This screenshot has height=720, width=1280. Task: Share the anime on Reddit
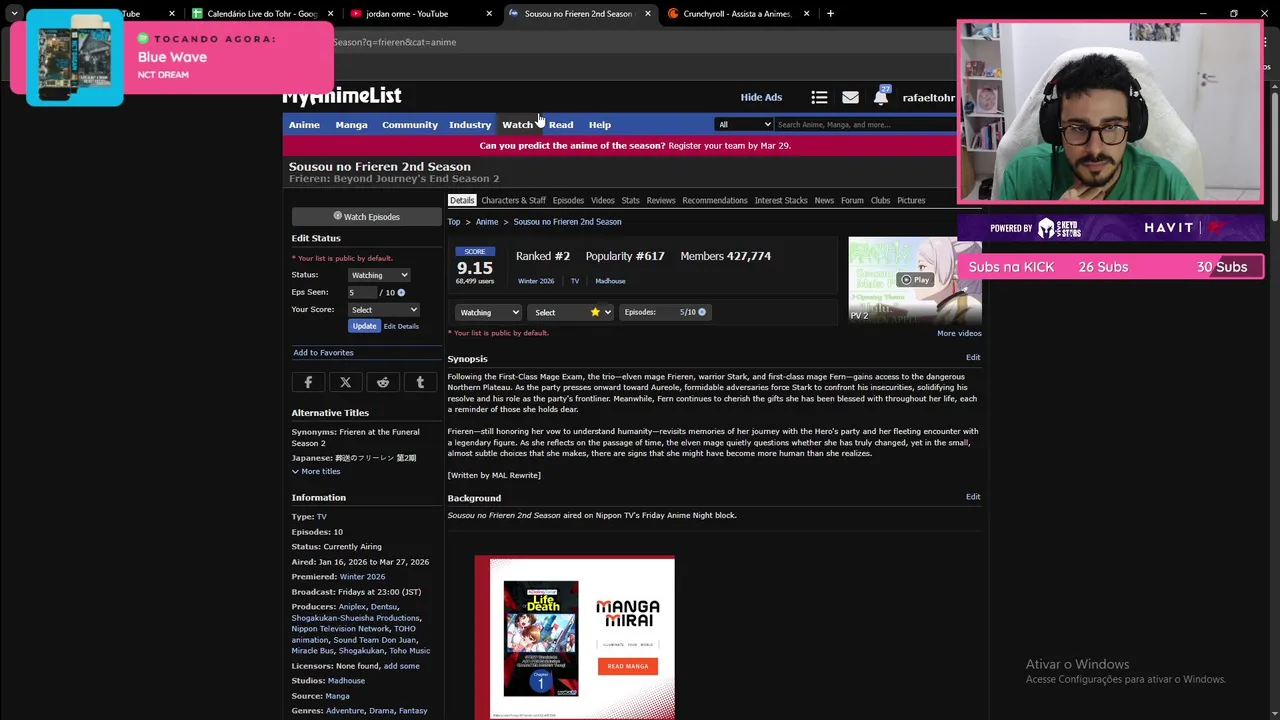[383, 382]
